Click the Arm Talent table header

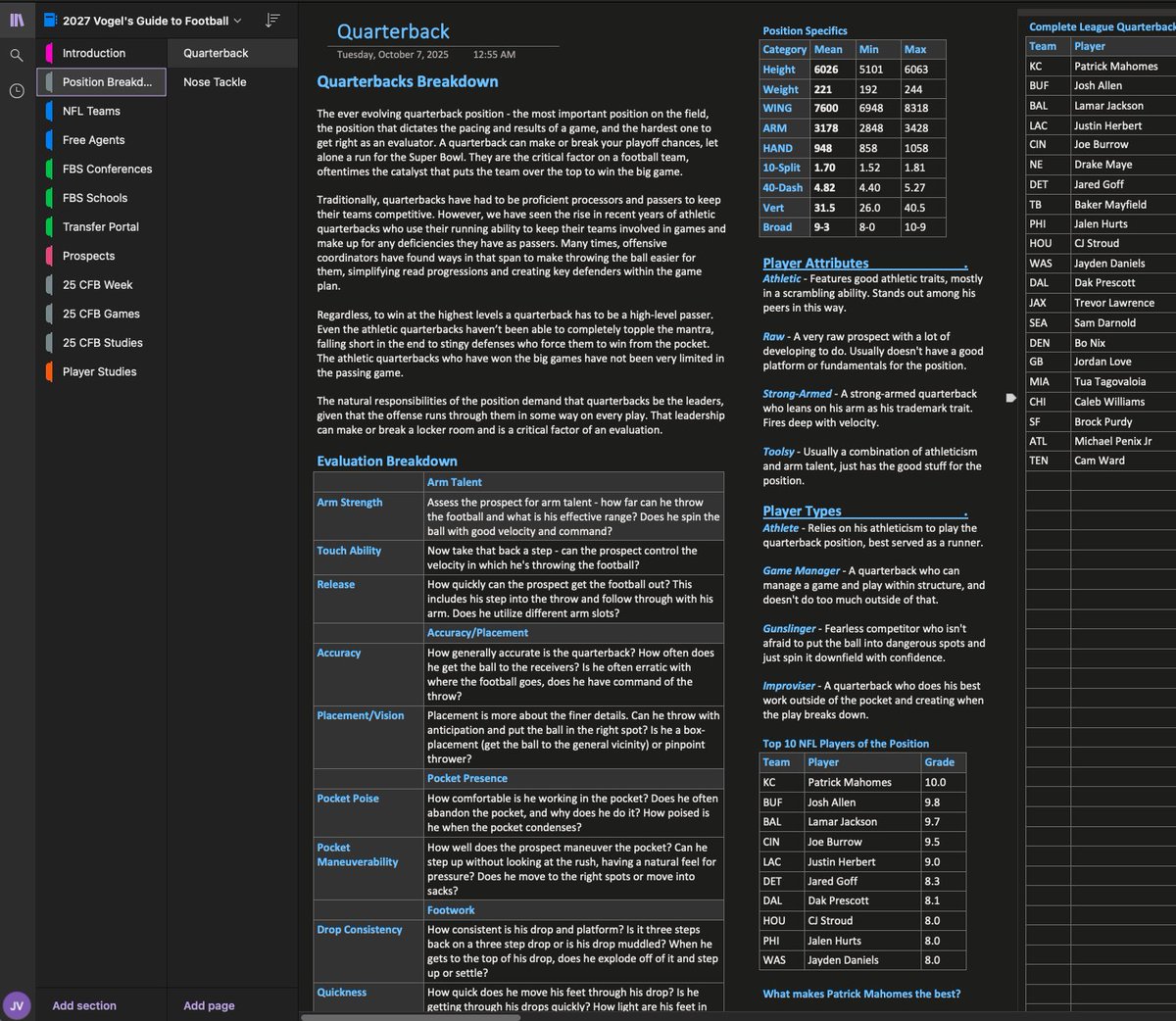tap(455, 482)
